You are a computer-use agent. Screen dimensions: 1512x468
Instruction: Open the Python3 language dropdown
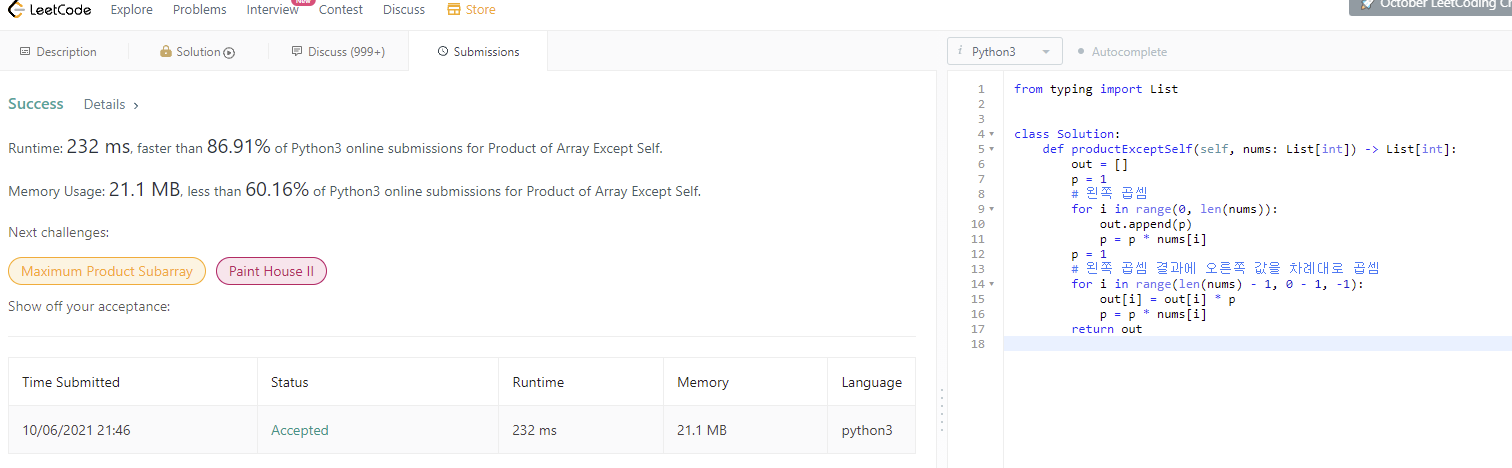tap(1004, 52)
